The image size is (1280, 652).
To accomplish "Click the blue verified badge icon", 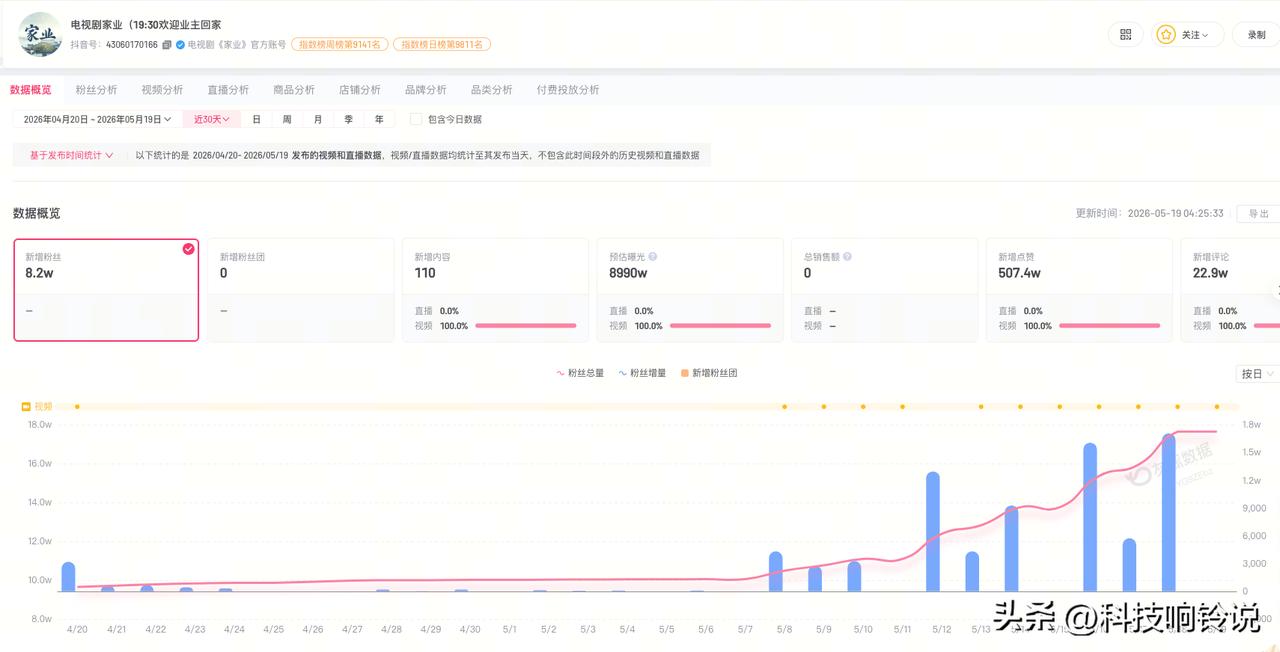I will [x=180, y=45].
